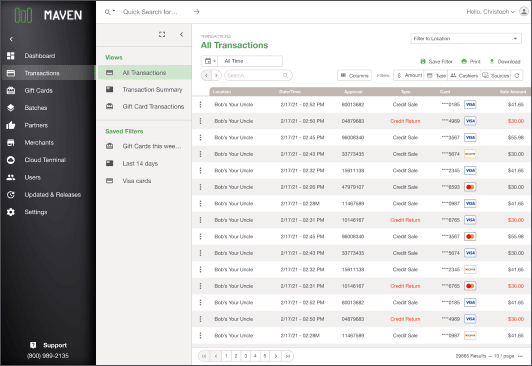Viewport: 532px width, 366px height.
Task: Click Visa icon on ***0185 first row
Action: point(470,104)
